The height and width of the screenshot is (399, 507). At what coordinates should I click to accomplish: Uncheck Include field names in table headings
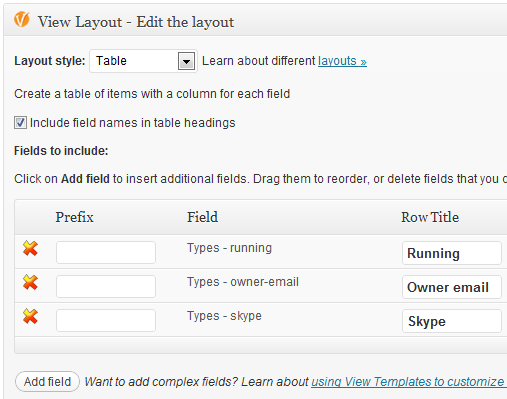pyautogui.click(x=20, y=123)
